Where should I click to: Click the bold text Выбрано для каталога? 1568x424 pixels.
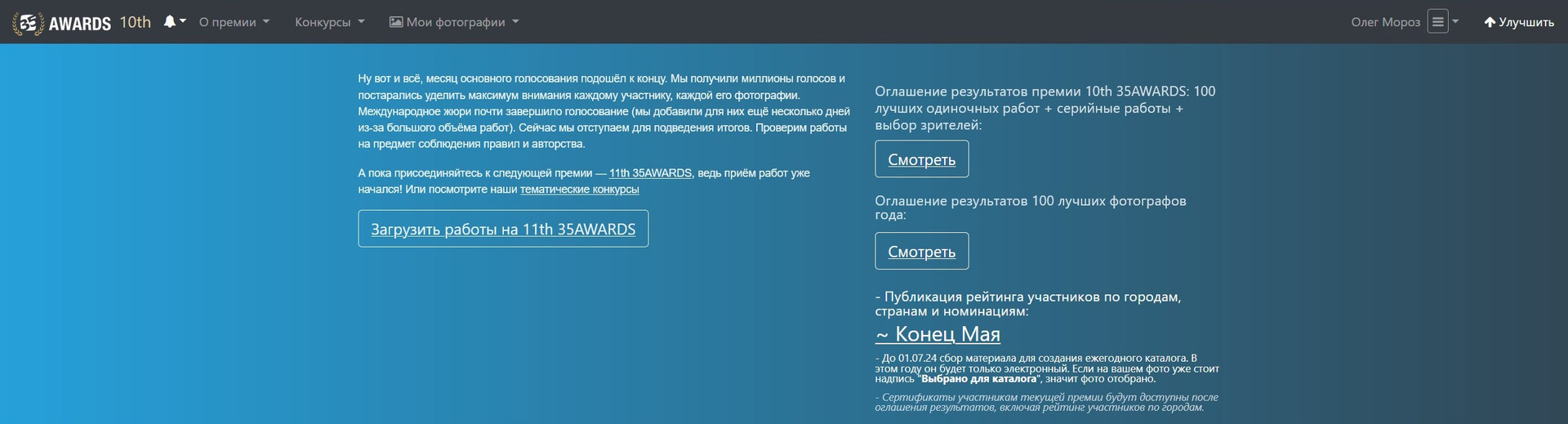[979, 379]
